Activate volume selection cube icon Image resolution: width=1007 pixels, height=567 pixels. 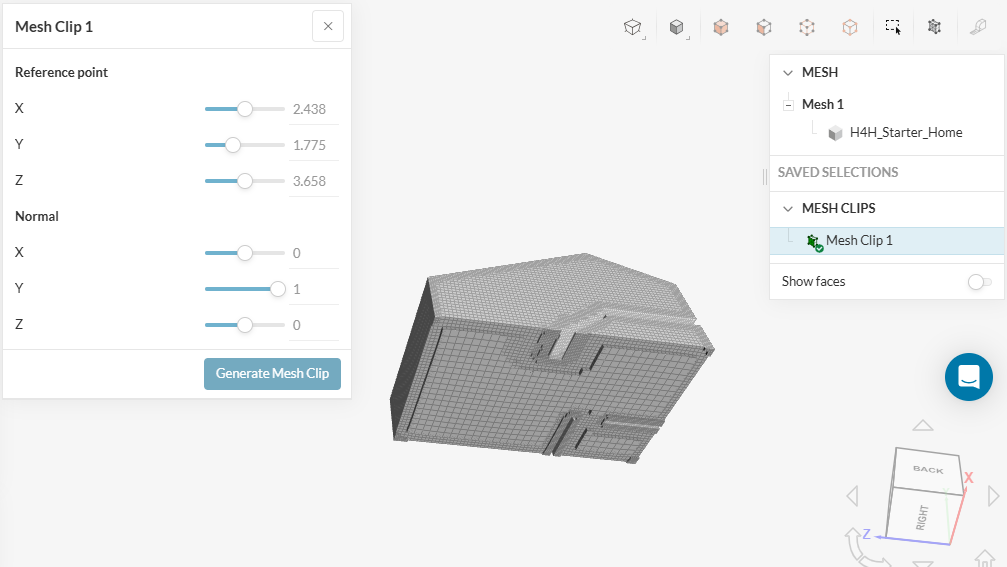pos(721,27)
